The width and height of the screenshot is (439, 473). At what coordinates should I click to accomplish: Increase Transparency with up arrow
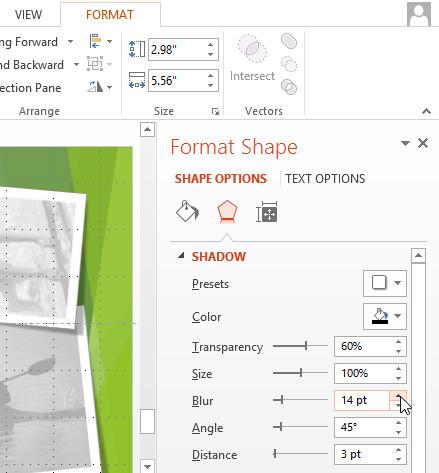398,342
